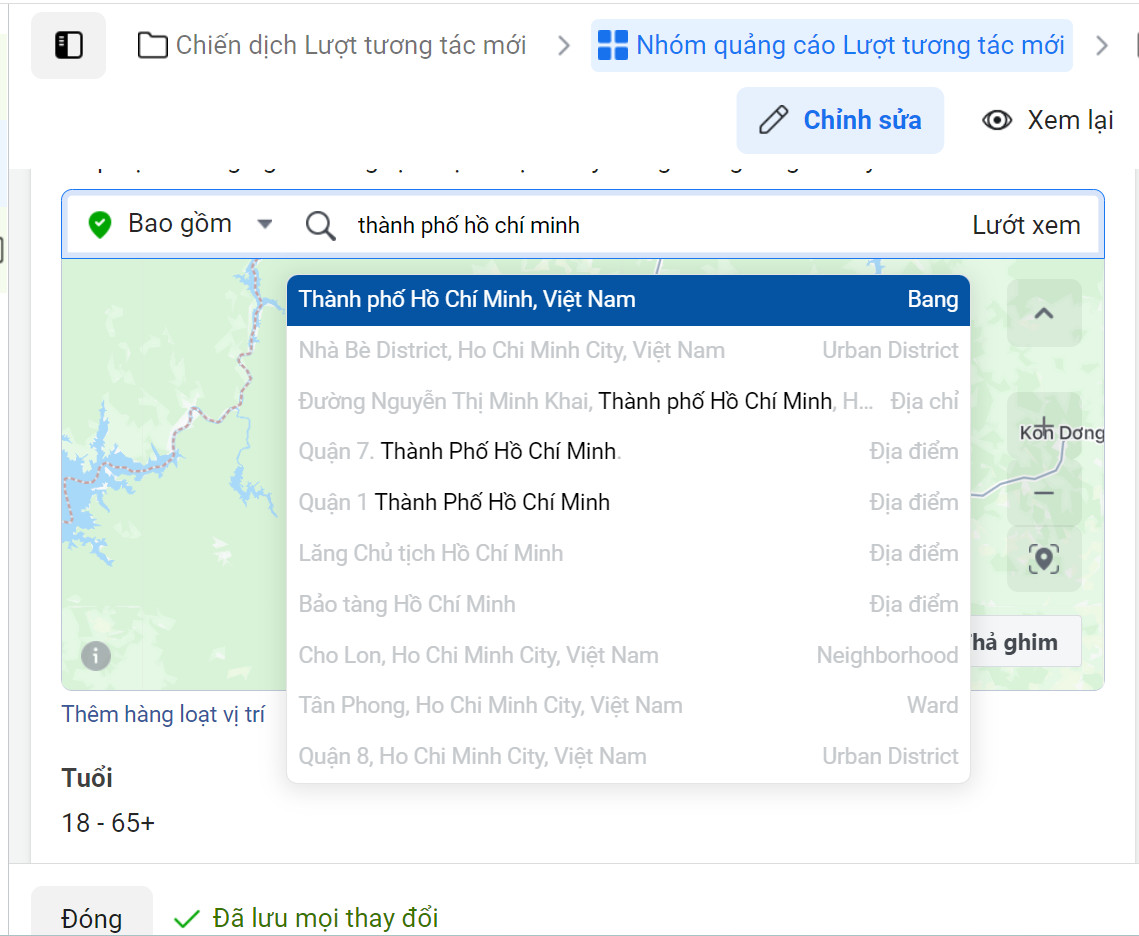The image size is (1139, 936).
Task: Zoom out the map
Action: click(x=1044, y=493)
